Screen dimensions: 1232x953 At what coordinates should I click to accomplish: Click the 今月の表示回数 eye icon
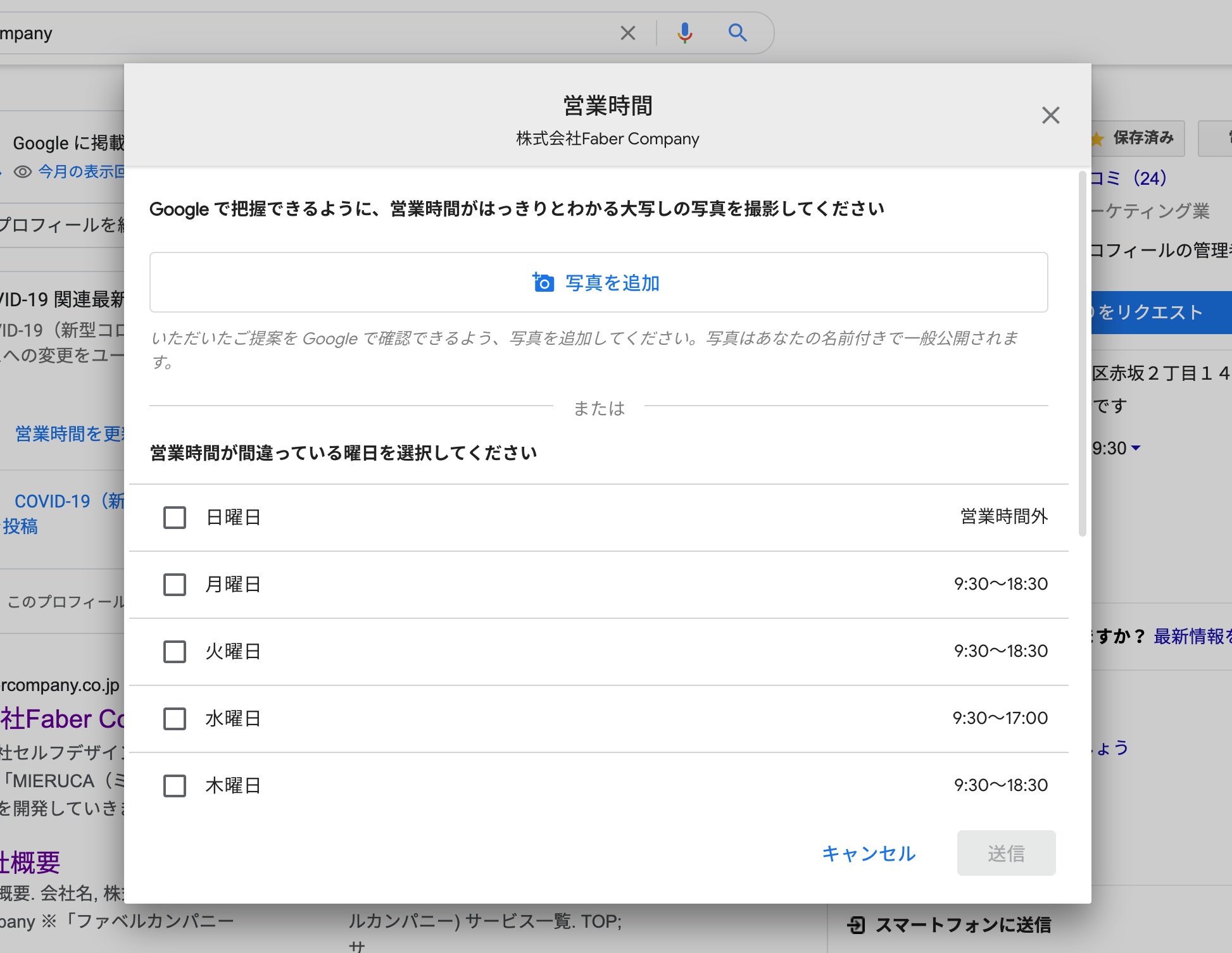click(23, 172)
